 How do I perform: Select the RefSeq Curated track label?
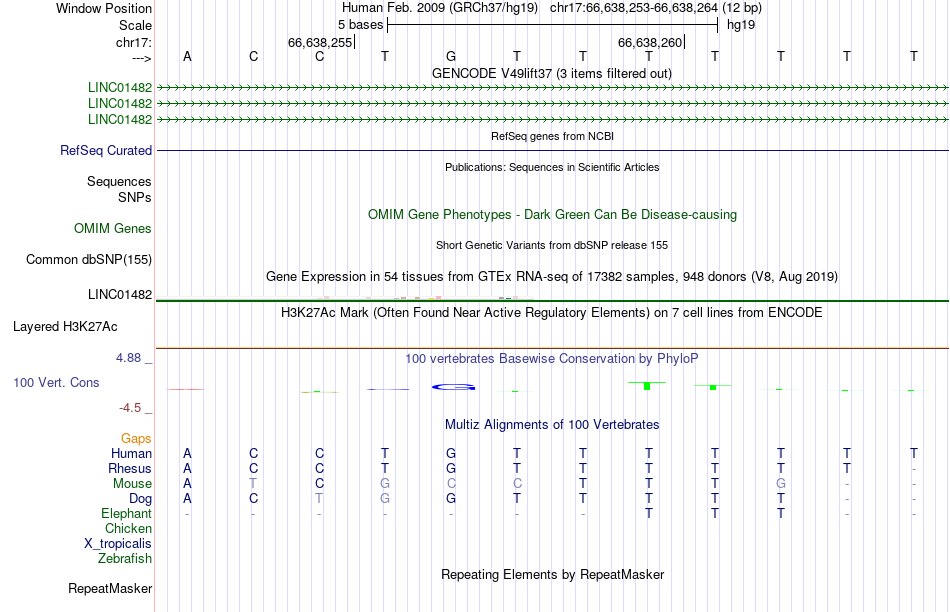click(x=106, y=150)
